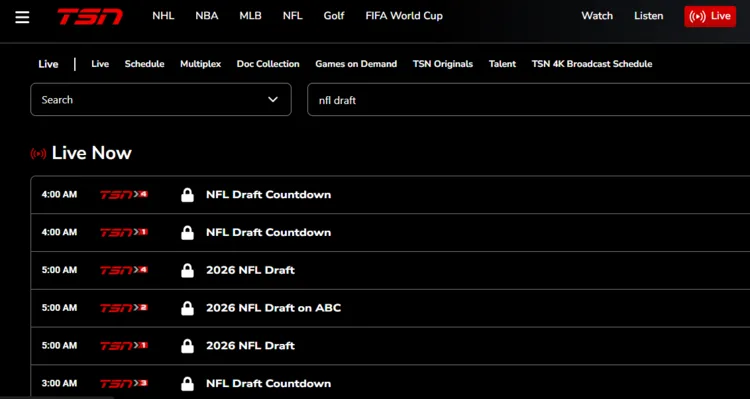The height and width of the screenshot is (399, 750).
Task: Click the TSN2 channel logo
Action: tap(124, 308)
